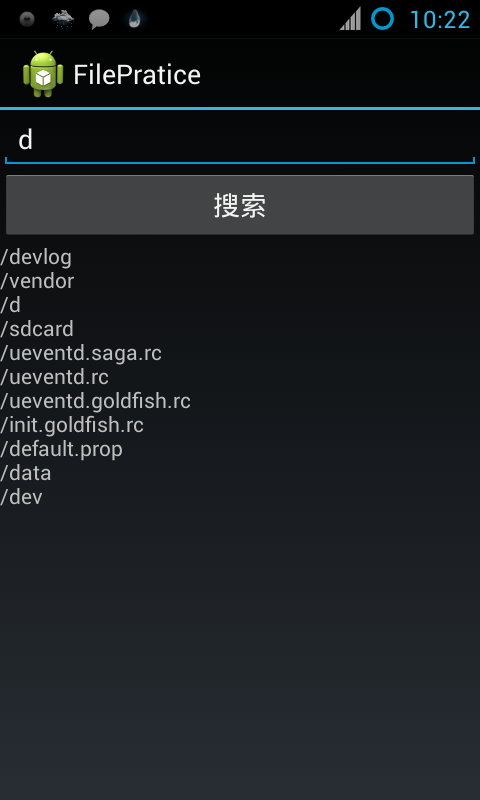
Task: Select the /default.prop file
Action: point(61,449)
